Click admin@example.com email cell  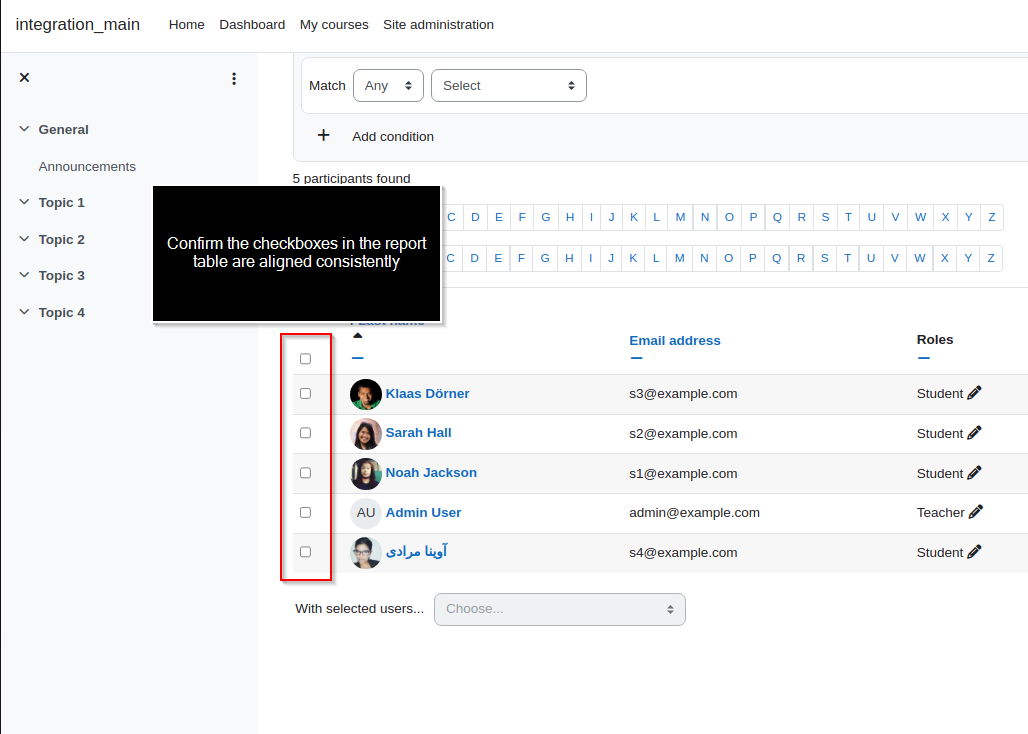[x=694, y=512]
